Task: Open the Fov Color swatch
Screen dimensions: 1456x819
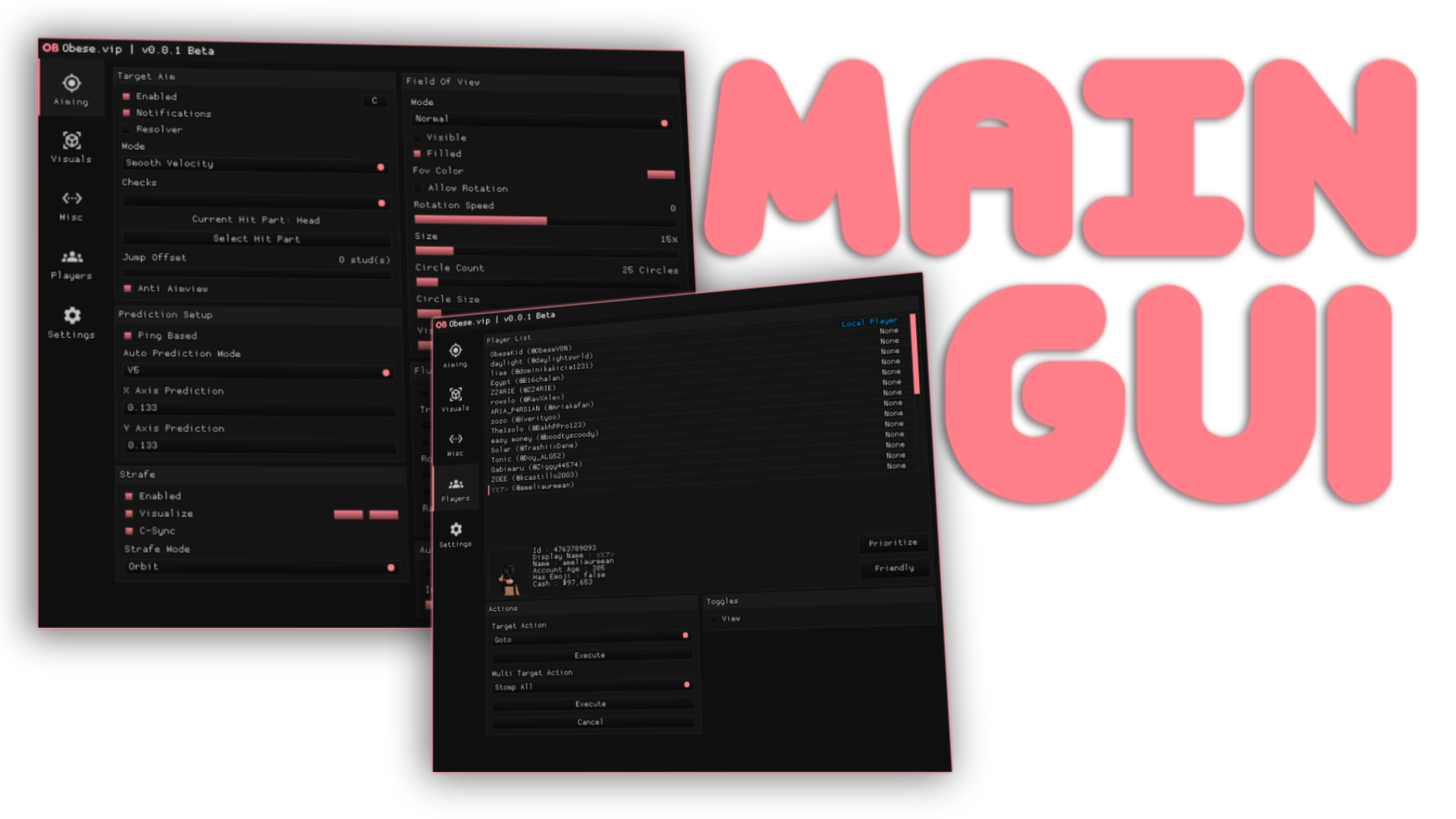Action: 661,174
